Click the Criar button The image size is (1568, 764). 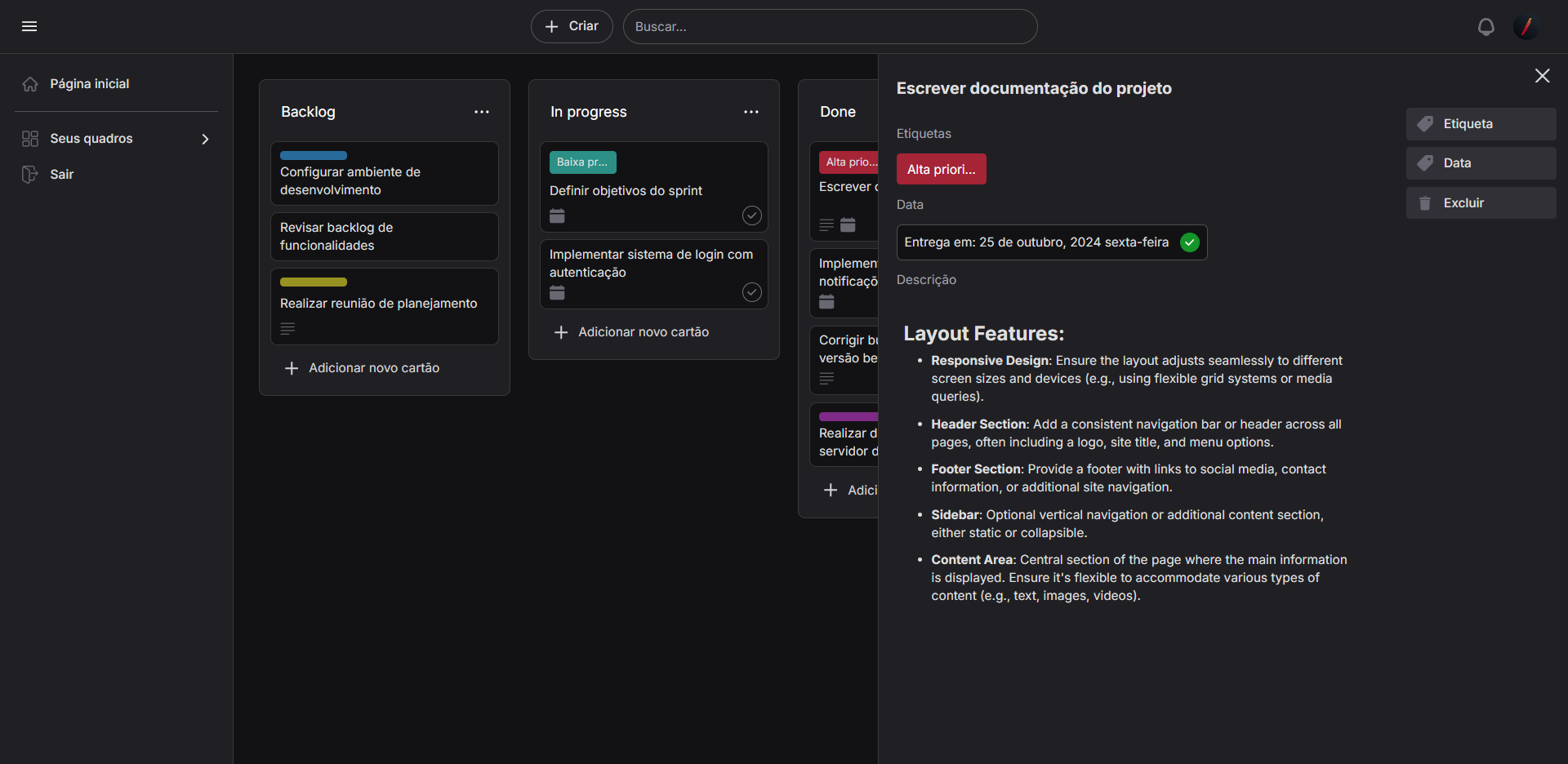pos(572,26)
